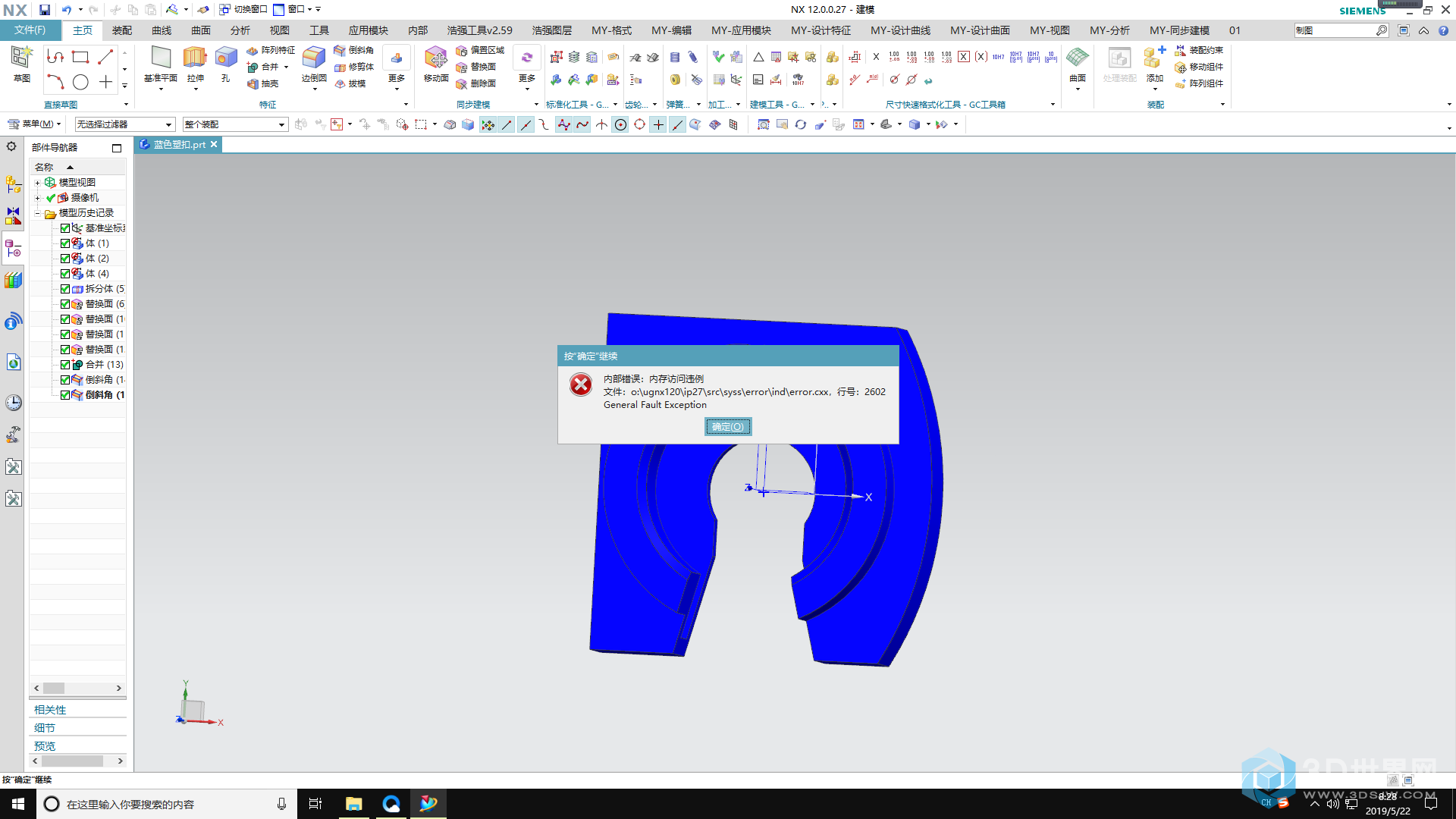This screenshot has height=819, width=1456.
Task: Expand the 模型视图 tree node
Action: coord(37,183)
